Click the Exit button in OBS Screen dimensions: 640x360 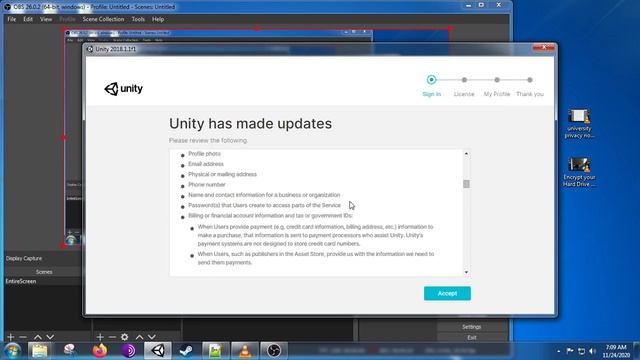(471, 337)
